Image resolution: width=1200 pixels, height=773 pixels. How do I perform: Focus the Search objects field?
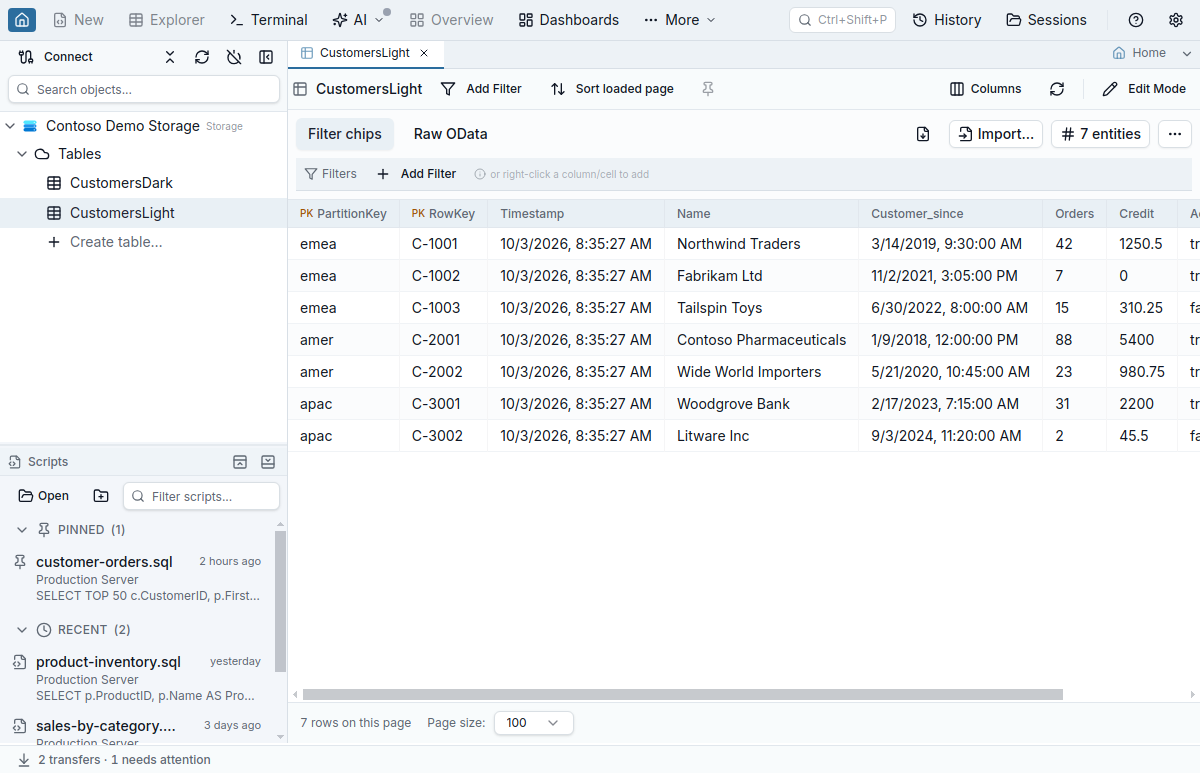(144, 89)
